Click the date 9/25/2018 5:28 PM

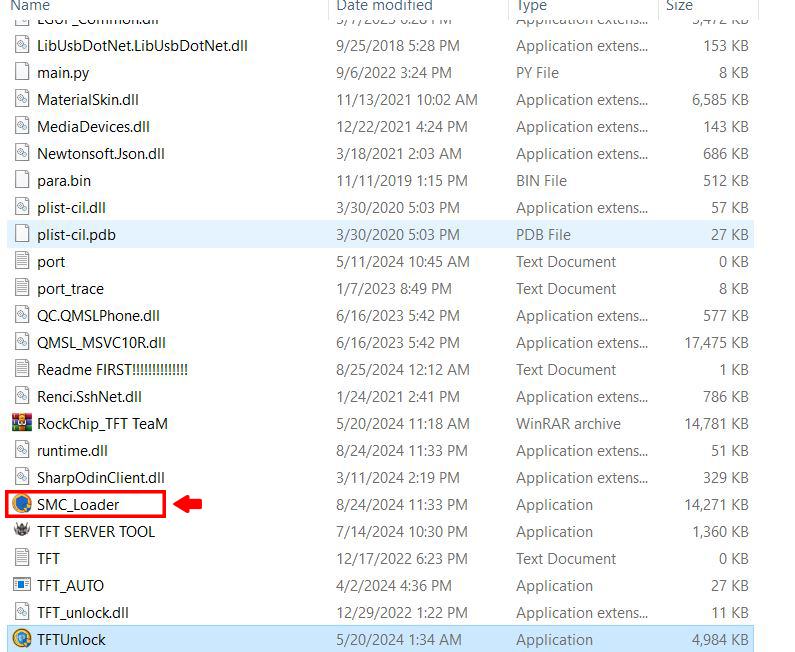398,46
